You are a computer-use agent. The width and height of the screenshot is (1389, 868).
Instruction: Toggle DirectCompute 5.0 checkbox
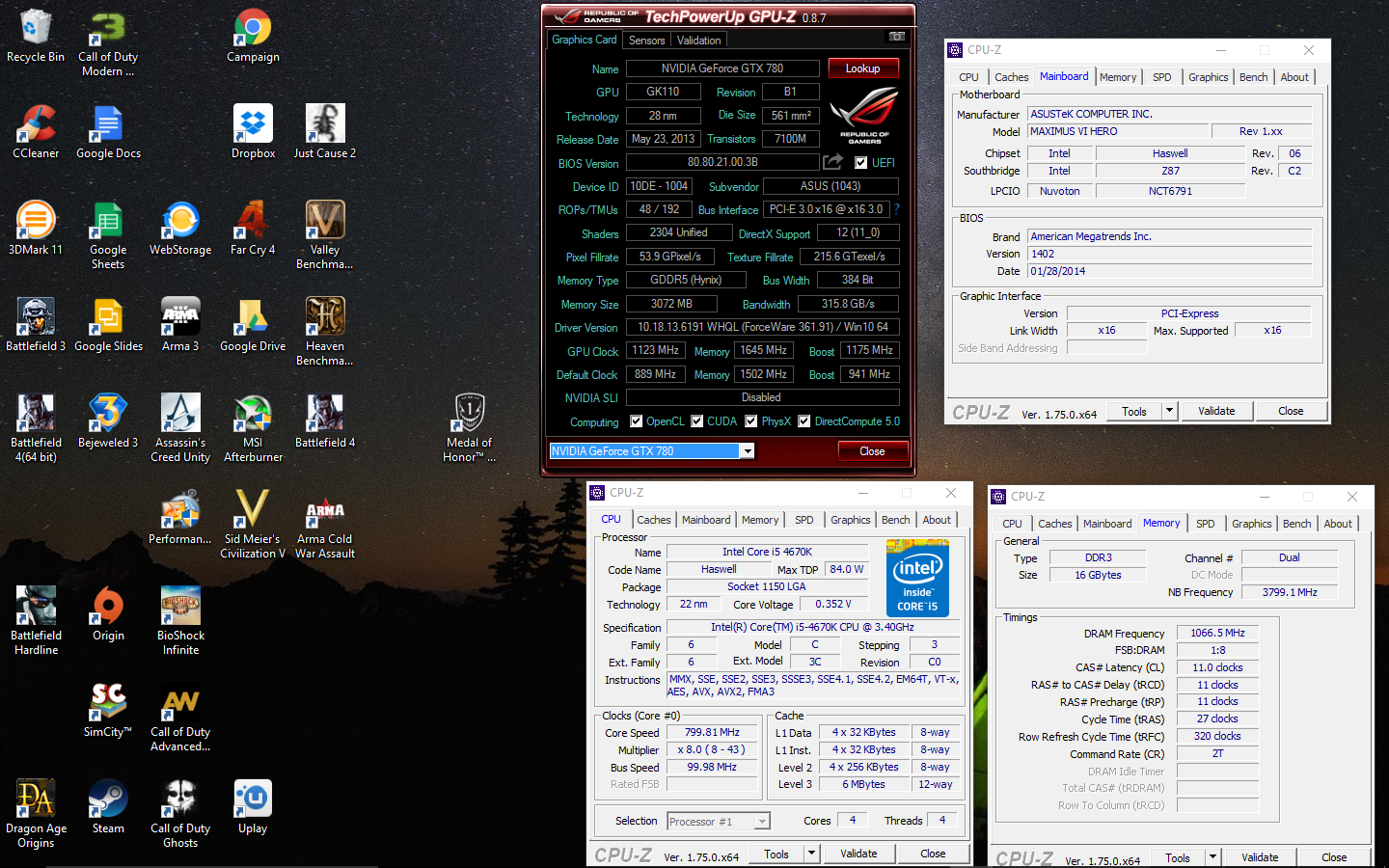803,421
